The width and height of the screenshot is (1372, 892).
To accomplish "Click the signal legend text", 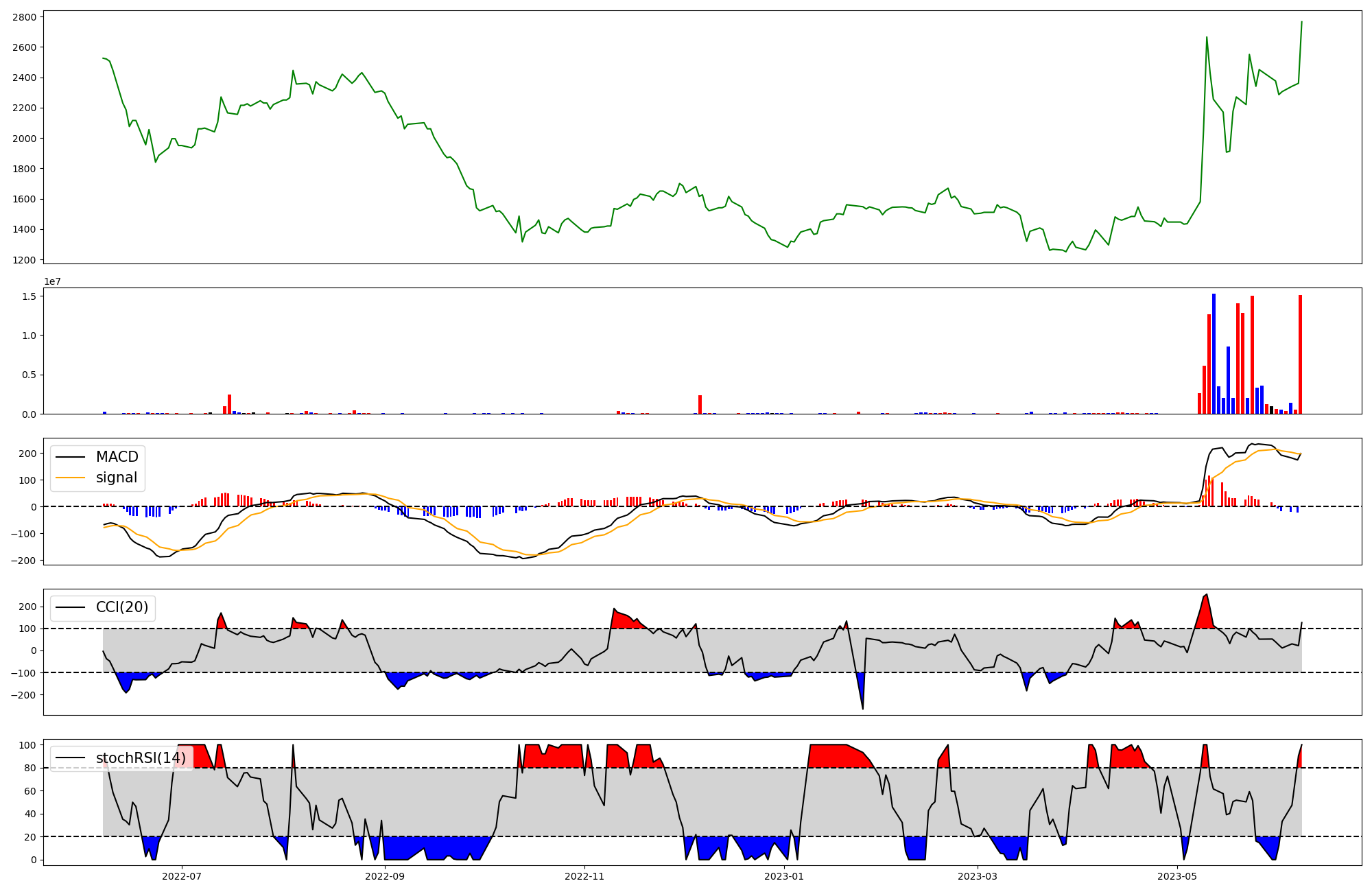I will click(x=117, y=478).
